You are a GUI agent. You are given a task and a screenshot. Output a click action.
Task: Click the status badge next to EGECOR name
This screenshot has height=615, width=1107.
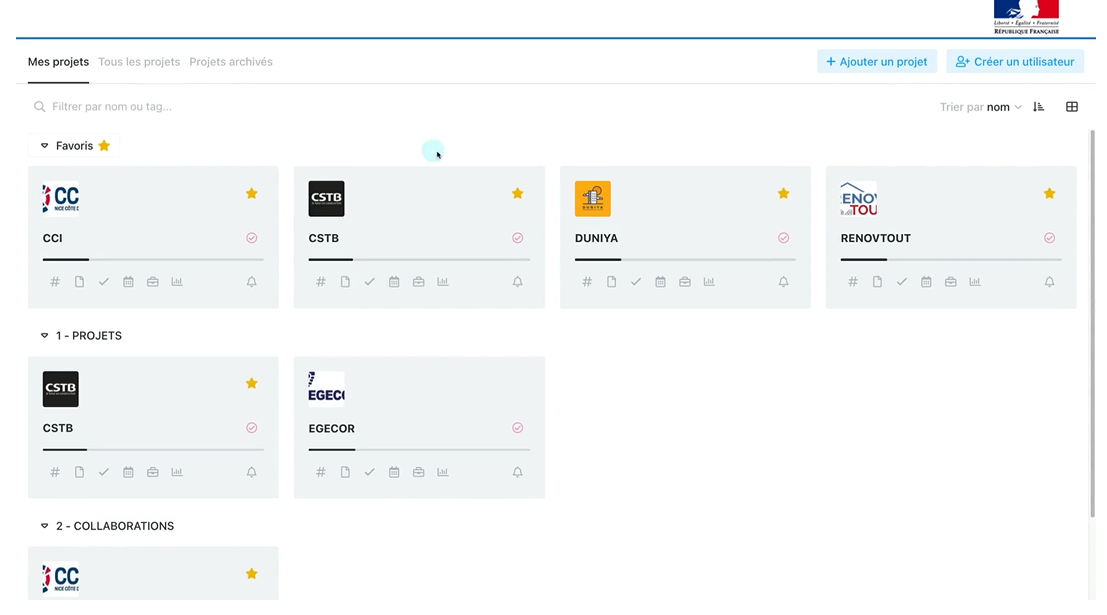click(517, 427)
